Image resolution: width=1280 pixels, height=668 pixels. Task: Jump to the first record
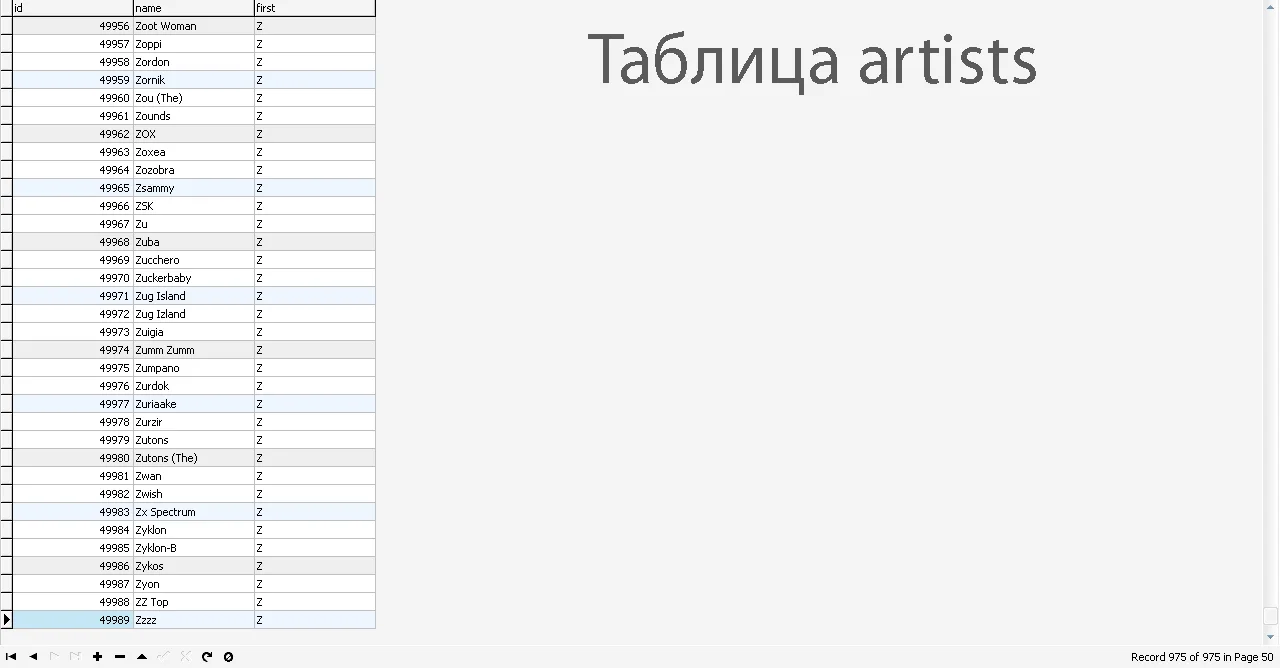coord(12,657)
